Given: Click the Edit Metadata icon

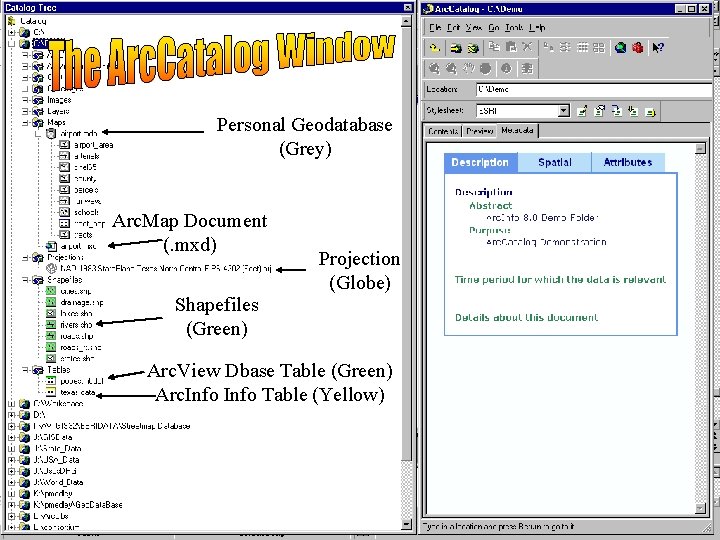Looking at the screenshot, I should click(582, 111).
